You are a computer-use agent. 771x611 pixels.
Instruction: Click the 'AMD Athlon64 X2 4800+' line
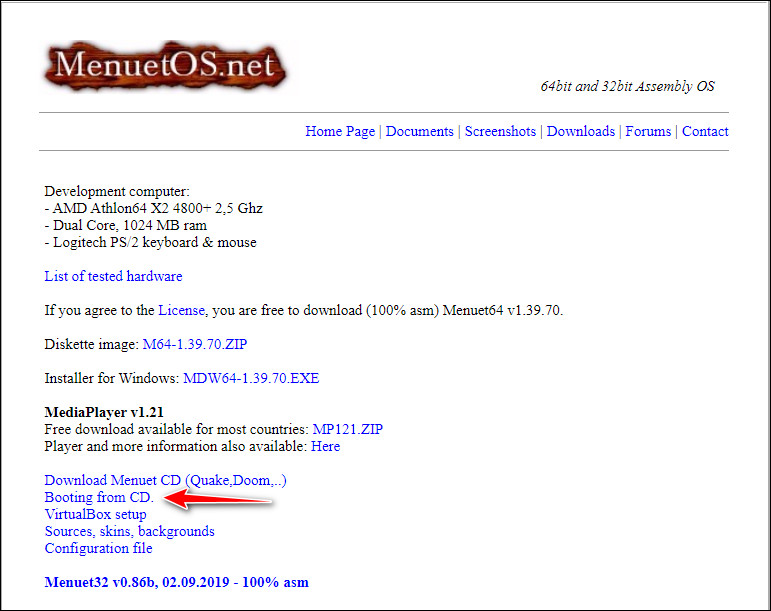(153, 208)
